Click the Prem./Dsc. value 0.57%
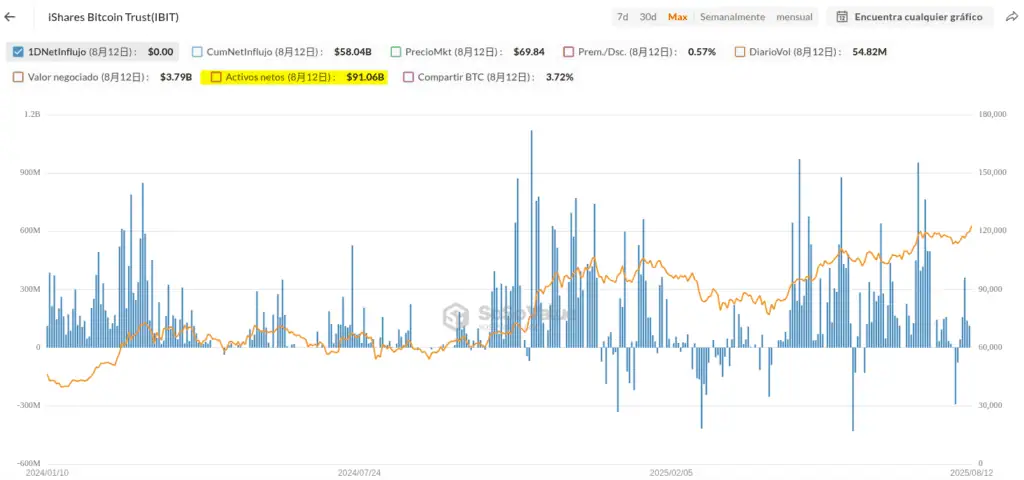 pyautogui.click(x=702, y=52)
